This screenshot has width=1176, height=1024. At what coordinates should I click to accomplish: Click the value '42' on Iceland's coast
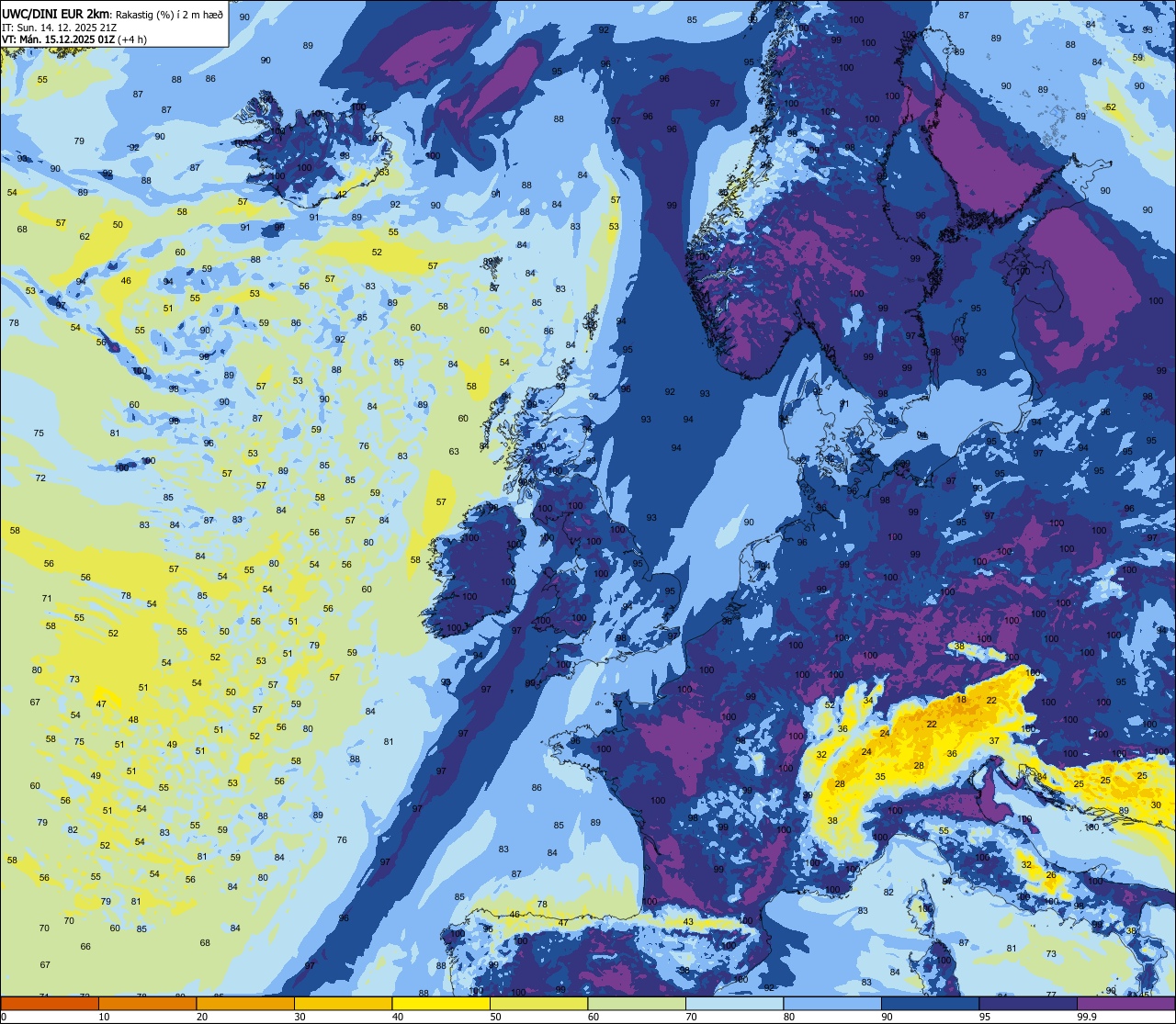click(x=341, y=195)
